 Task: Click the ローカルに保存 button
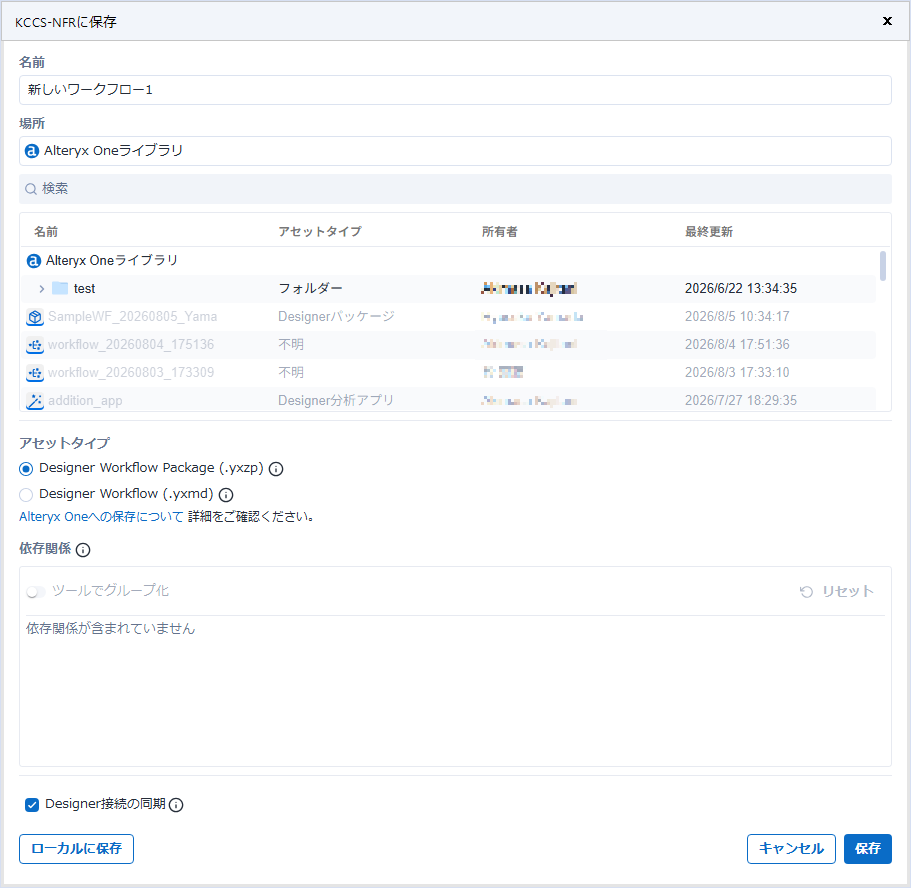coord(76,848)
